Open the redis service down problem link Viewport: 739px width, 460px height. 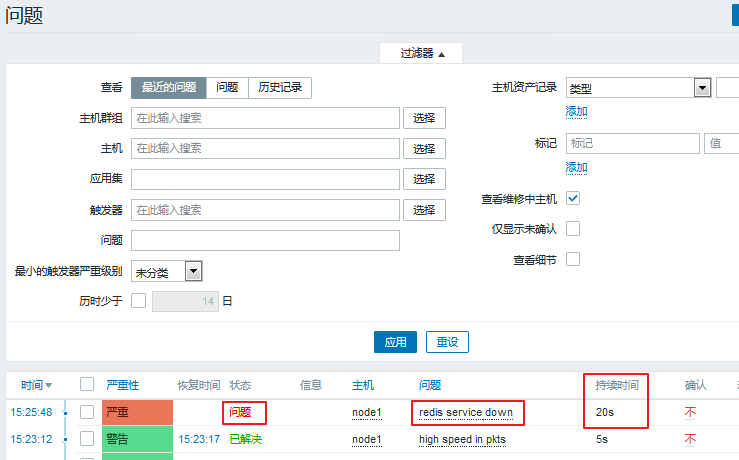pos(466,413)
